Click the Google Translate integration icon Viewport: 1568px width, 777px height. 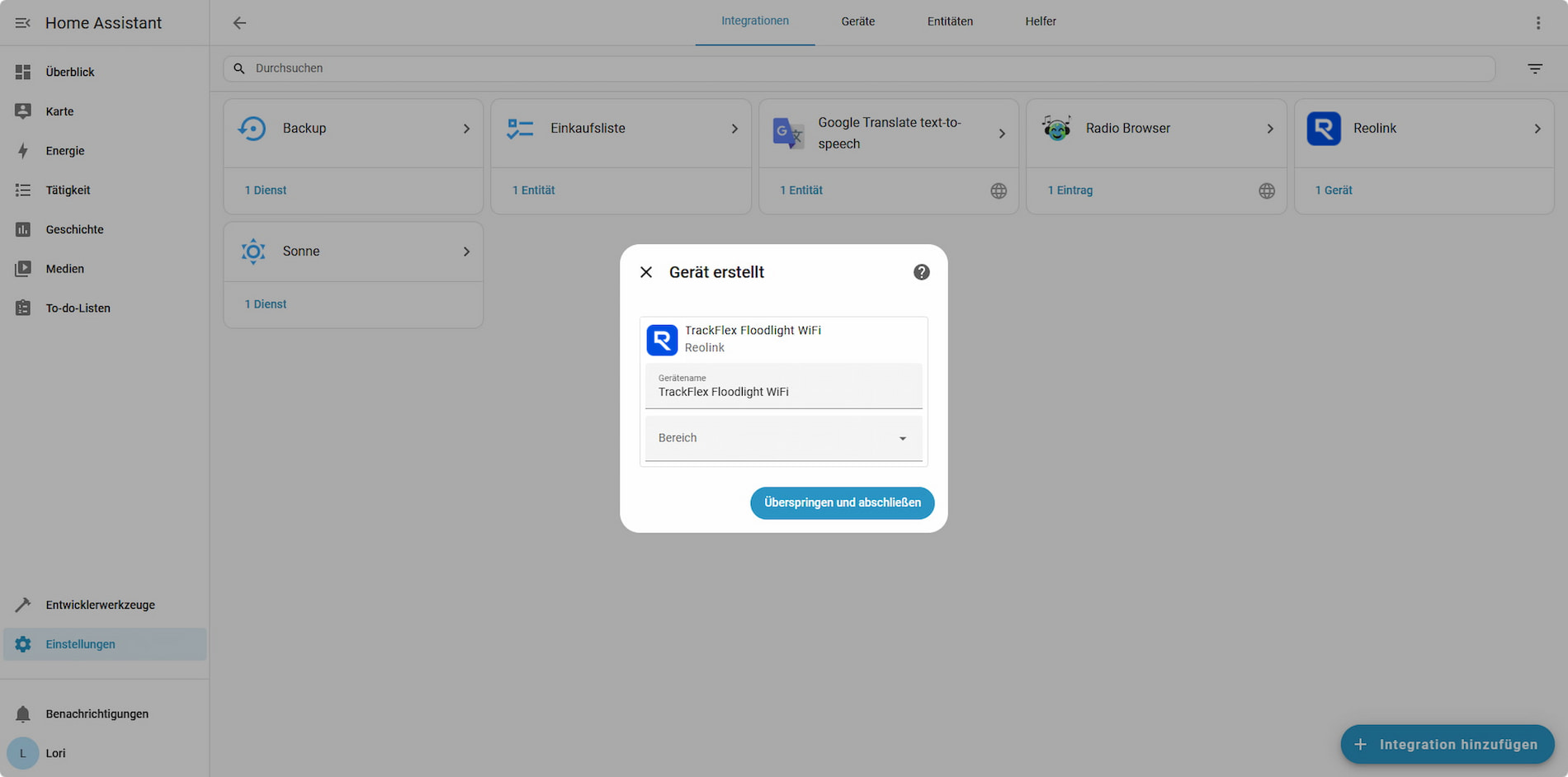788,133
